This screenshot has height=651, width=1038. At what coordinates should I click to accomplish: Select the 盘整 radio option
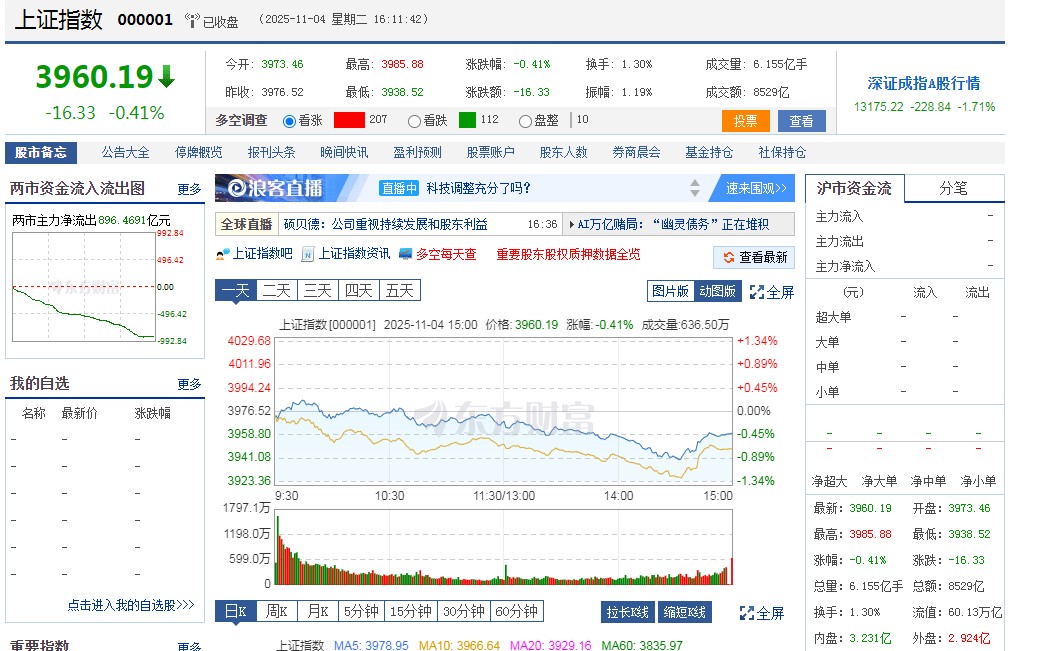[525, 120]
